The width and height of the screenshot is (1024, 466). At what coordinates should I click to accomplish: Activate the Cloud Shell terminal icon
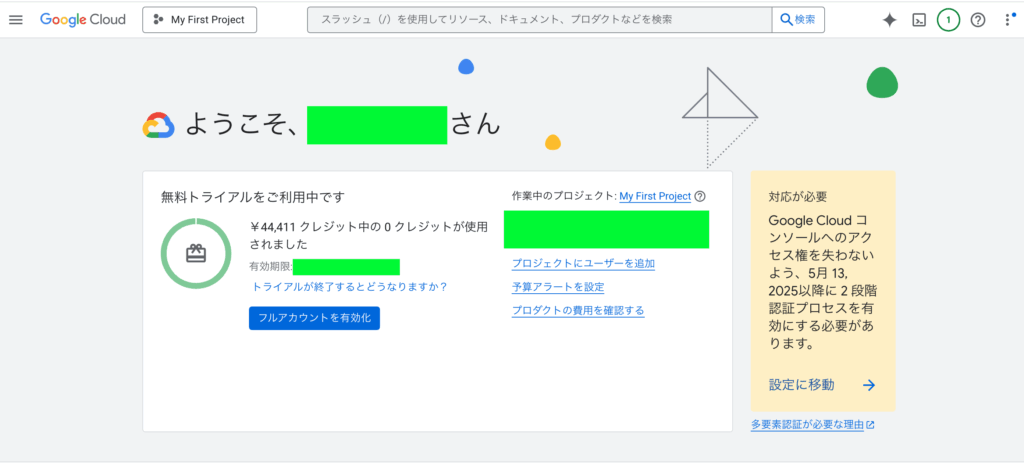919,20
